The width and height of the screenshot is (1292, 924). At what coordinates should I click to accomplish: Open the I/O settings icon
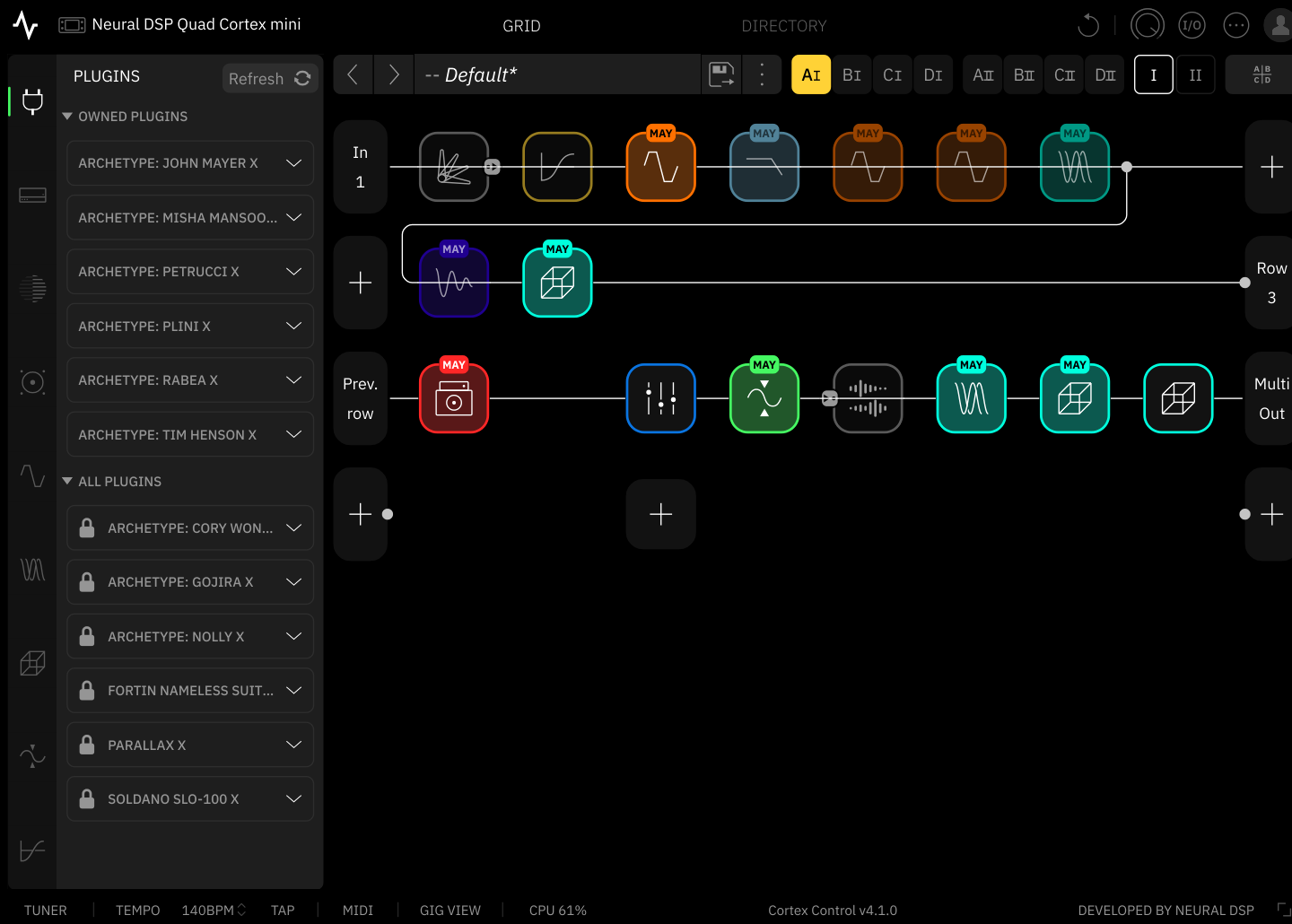coord(1192,25)
